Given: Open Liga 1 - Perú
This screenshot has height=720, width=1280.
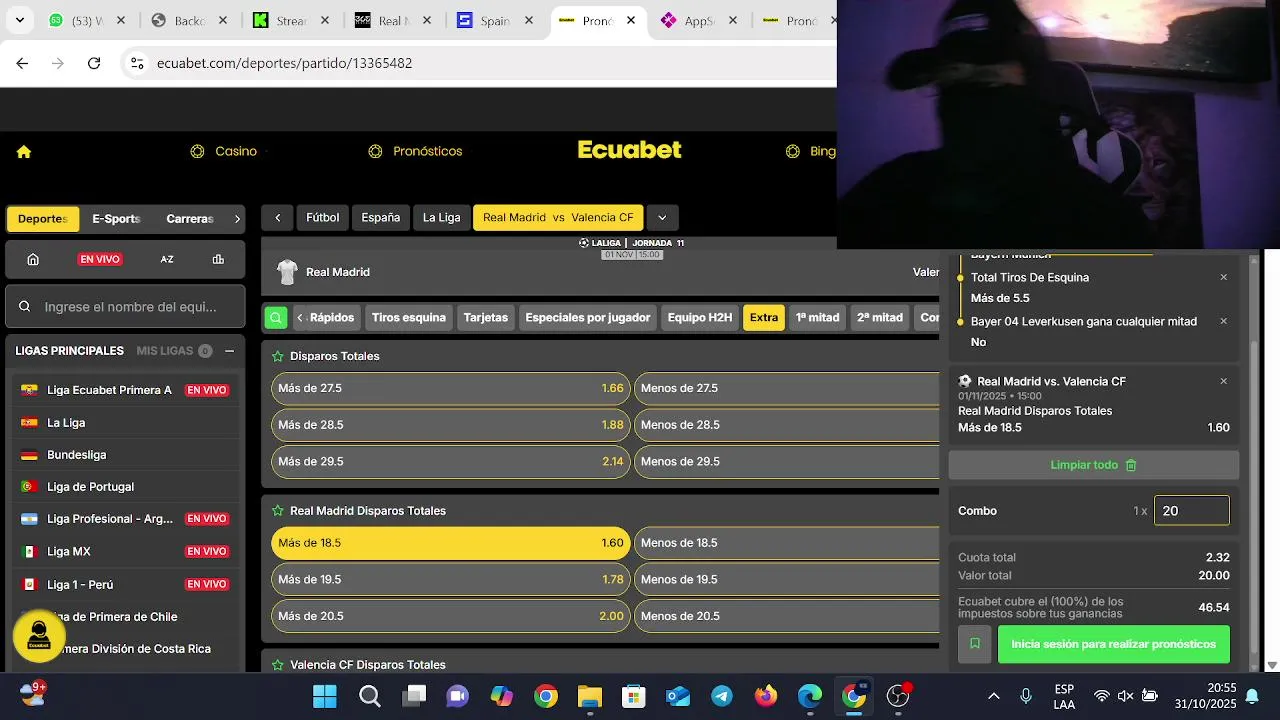Looking at the screenshot, I should (125, 584).
